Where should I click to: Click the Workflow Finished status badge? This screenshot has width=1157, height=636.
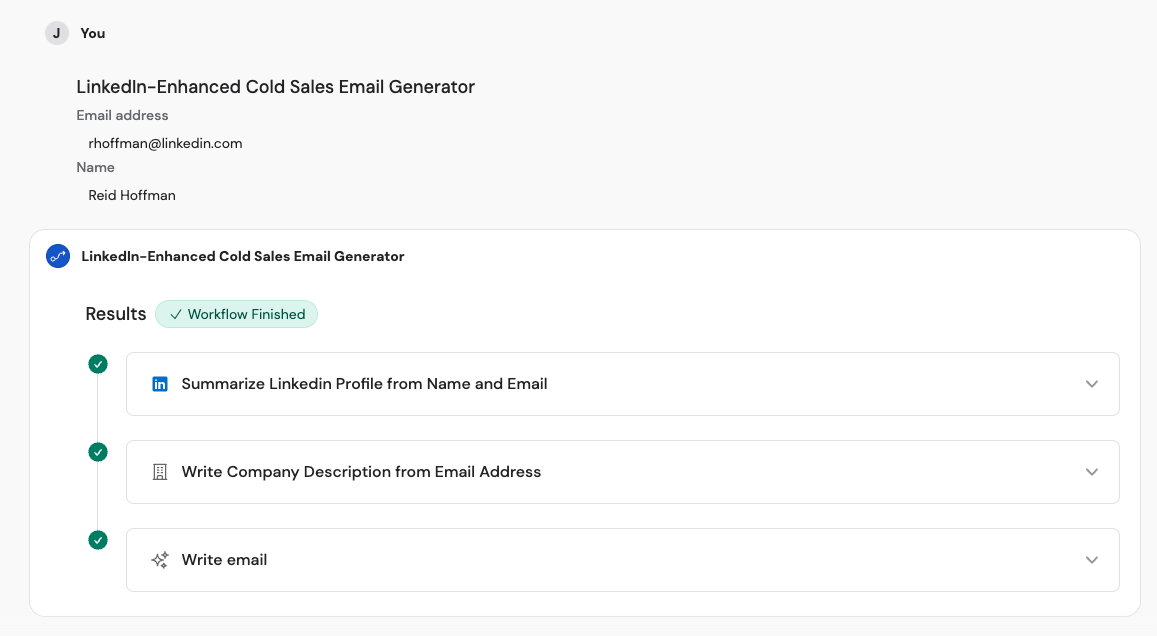236,314
